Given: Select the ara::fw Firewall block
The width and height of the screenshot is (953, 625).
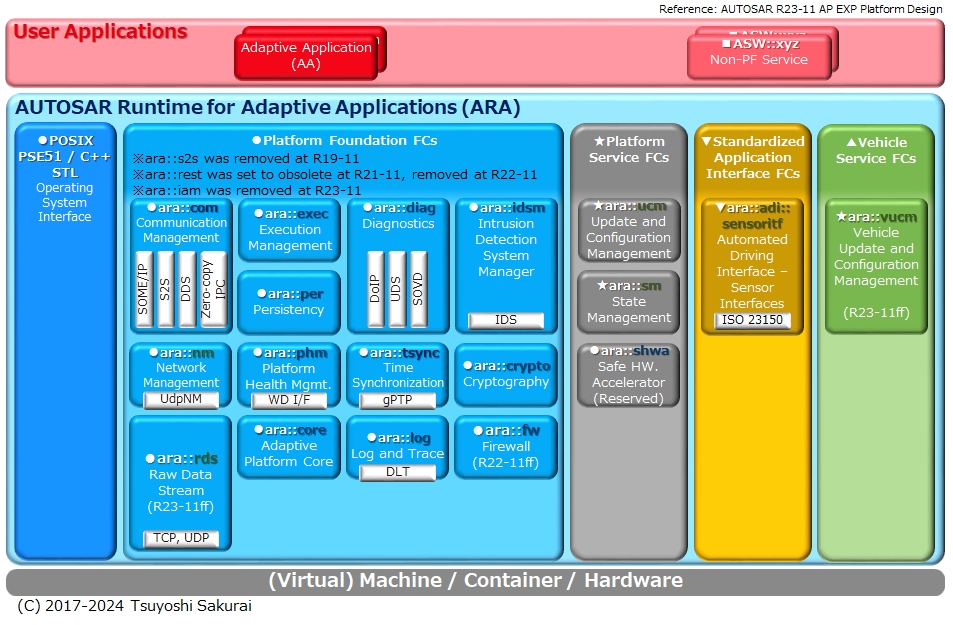Looking at the screenshot, I should (506, 446).
